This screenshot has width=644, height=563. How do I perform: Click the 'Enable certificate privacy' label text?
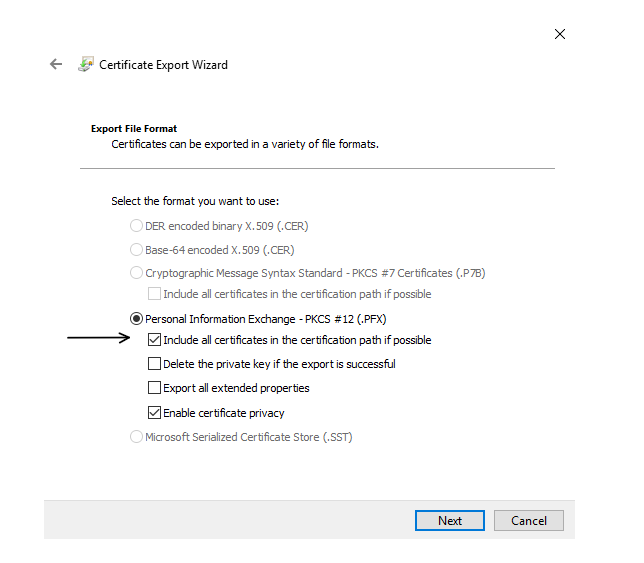224,413
